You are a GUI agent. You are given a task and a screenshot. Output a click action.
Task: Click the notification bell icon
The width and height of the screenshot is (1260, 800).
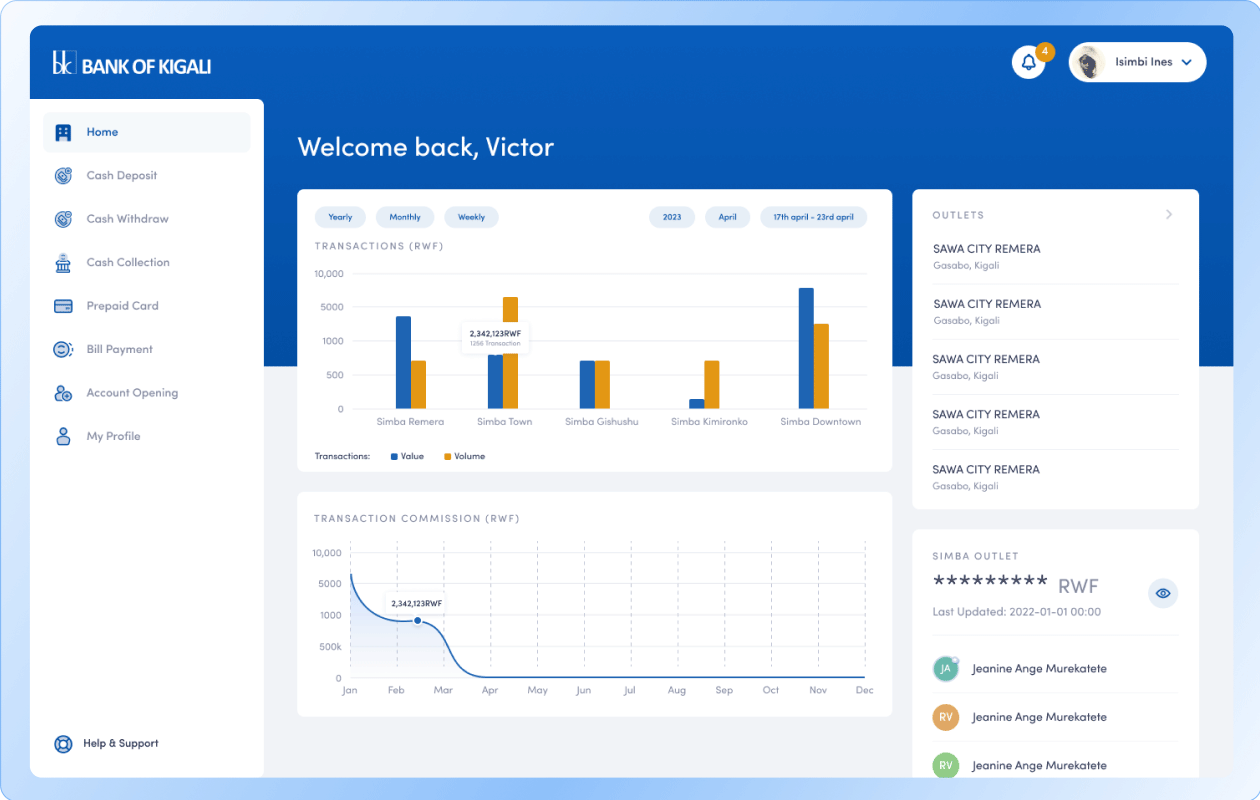[x=1028, y=62]
